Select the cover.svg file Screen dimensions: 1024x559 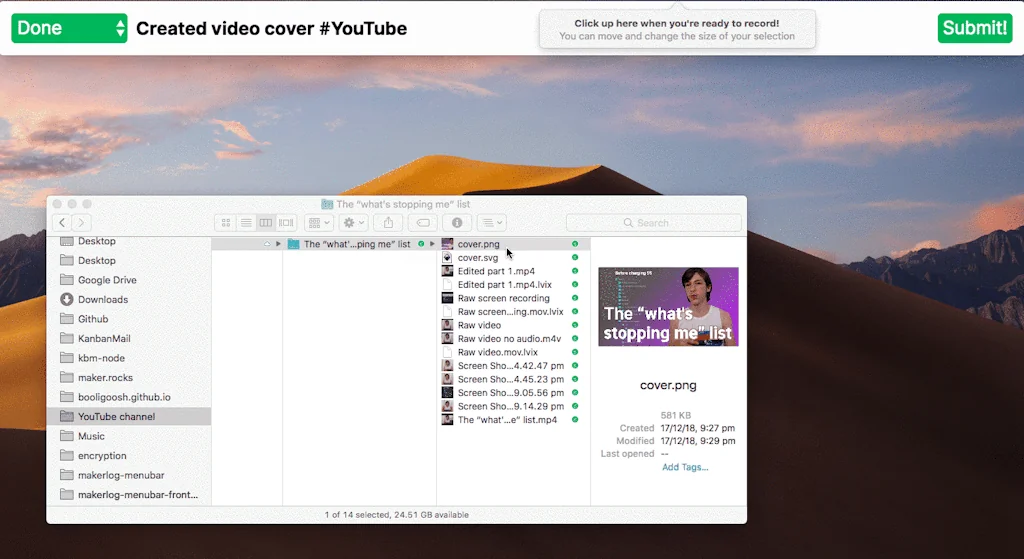(x=477, y=258)
